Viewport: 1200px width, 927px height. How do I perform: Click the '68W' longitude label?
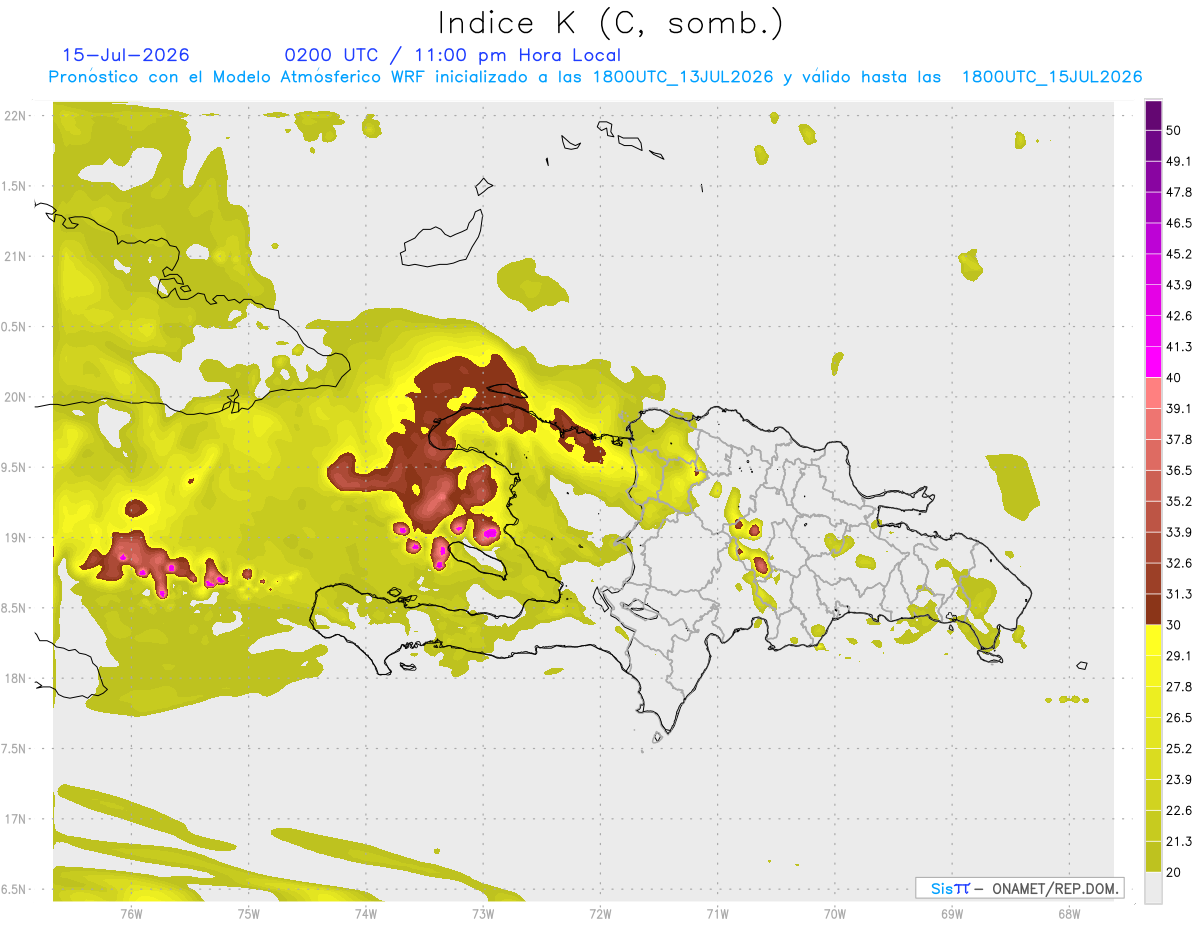pos(1069,913)
